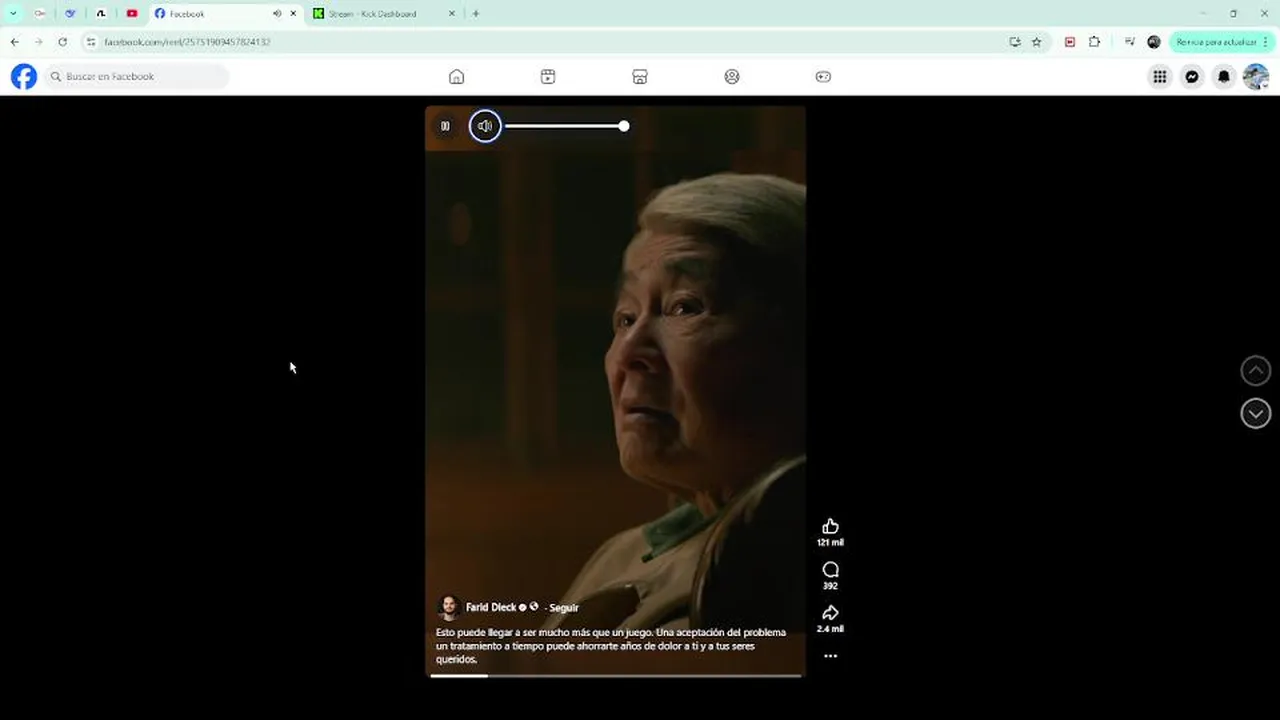Go to the next reel with the down chevron
Image resolution: width=1280 pixels, height=720 pixels.
(1256, 413)
